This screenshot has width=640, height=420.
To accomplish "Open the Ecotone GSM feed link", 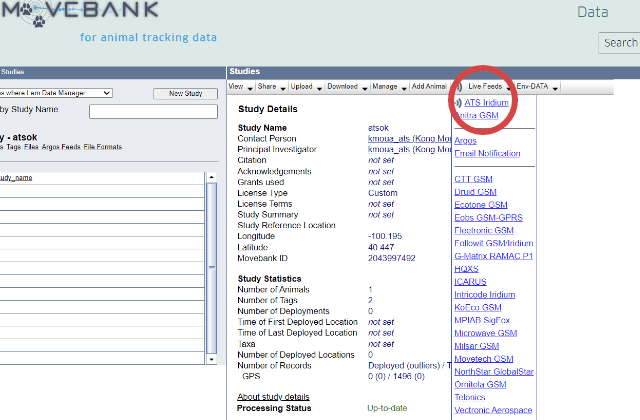I will [481, 205].
